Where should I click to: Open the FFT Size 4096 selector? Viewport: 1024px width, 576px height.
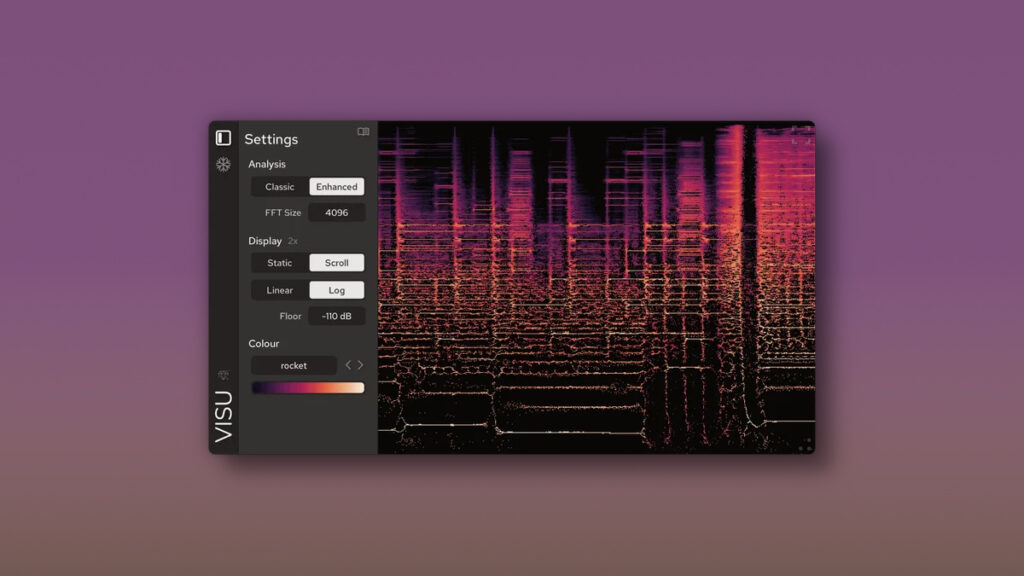tap(337, 213)
